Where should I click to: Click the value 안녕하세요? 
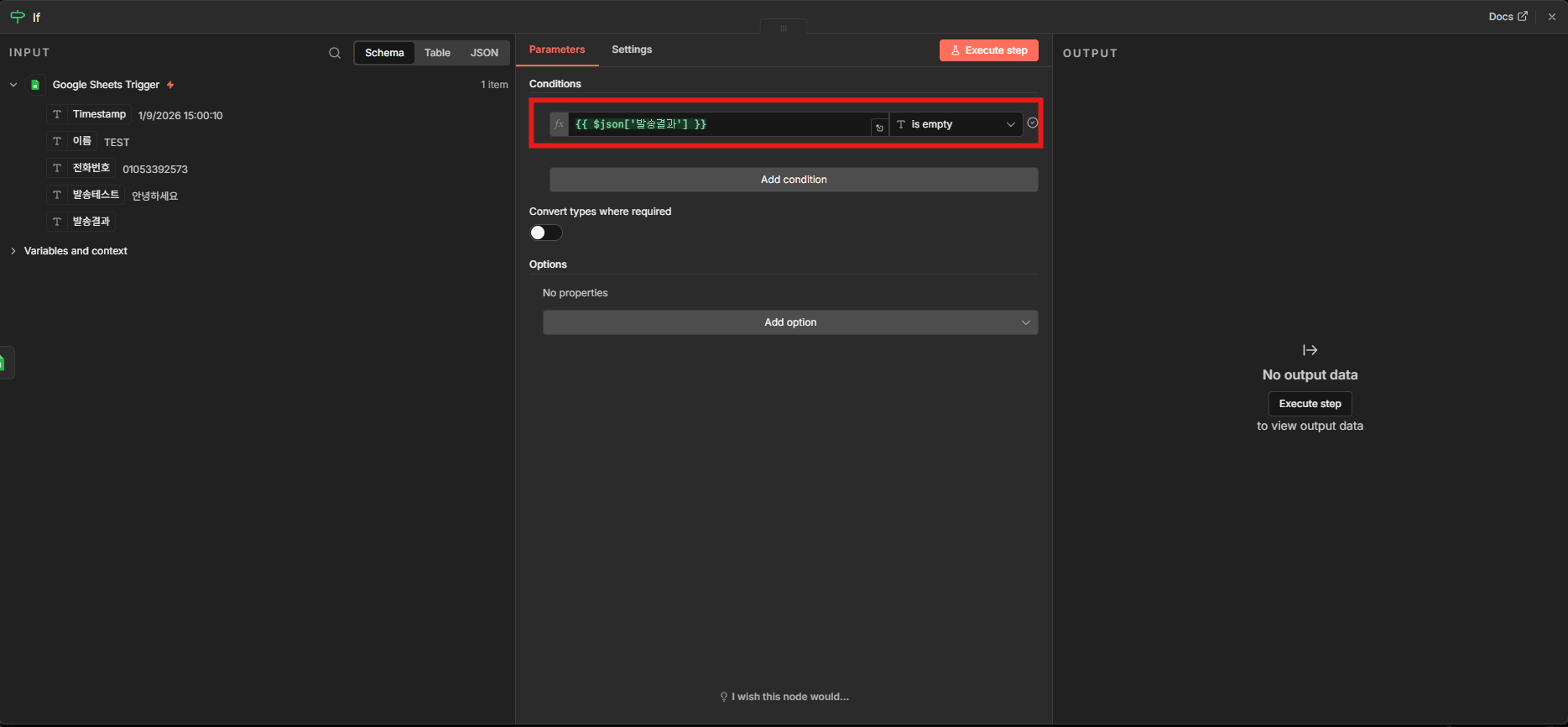coord(155,196)
